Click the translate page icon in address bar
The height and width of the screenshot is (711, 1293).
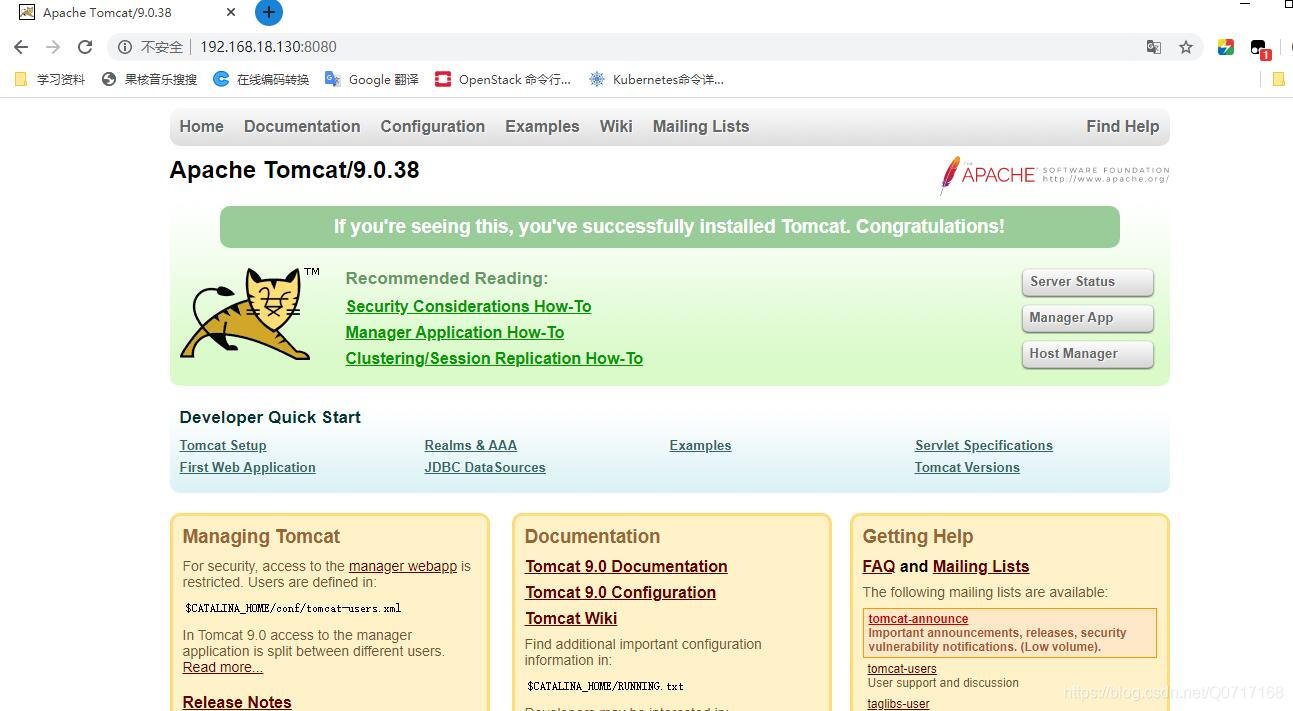coord(1154,47)
